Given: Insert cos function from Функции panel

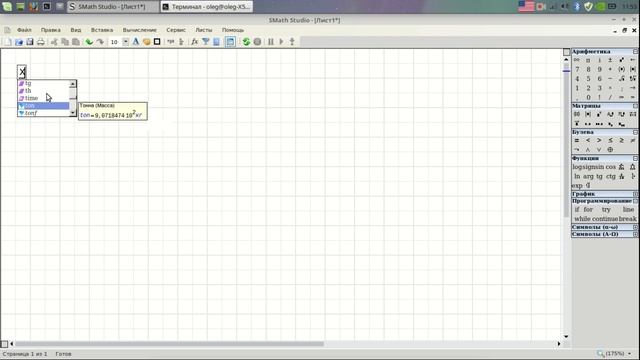Looking at the screenshot, I should [x=610, y=167].
